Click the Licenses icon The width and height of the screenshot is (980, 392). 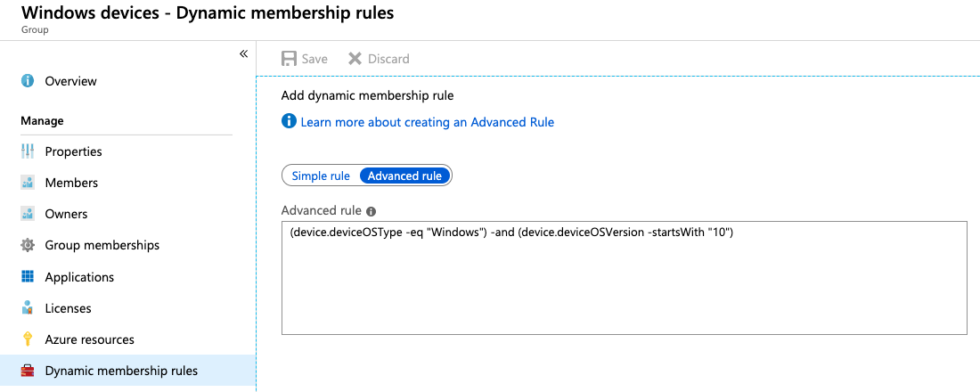[28, 308]
